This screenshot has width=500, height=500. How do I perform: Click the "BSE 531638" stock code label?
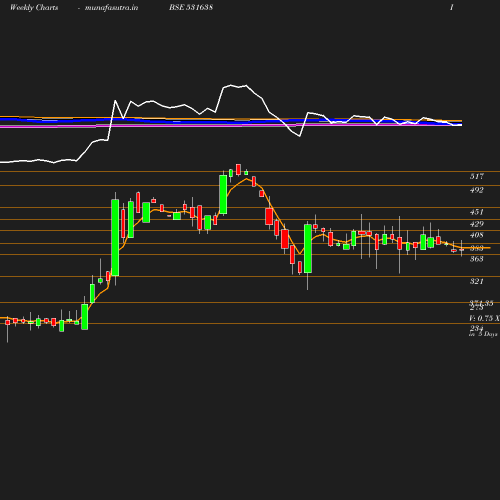point(191,7)
